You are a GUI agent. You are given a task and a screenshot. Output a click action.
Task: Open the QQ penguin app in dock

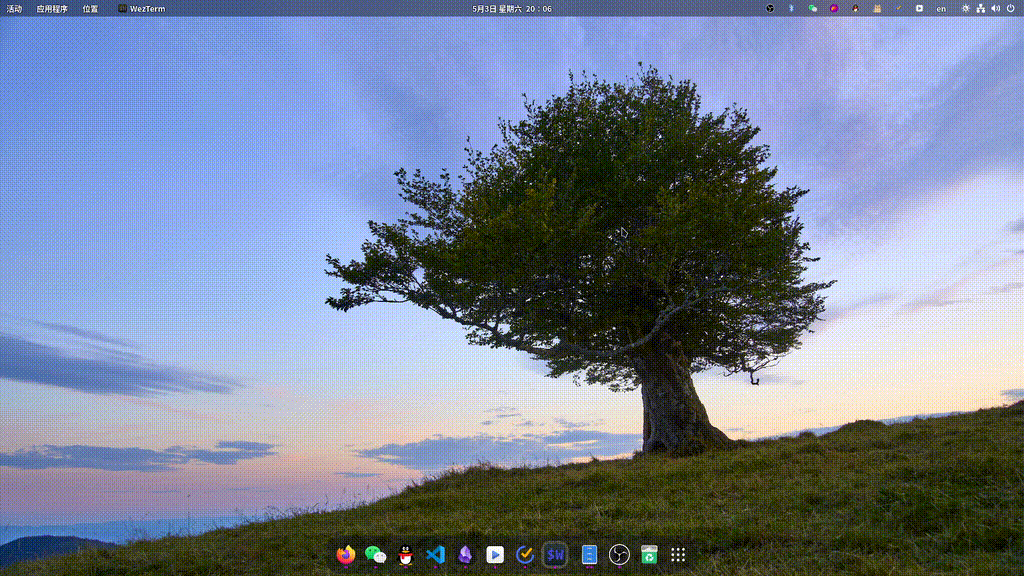coord(405,555)
